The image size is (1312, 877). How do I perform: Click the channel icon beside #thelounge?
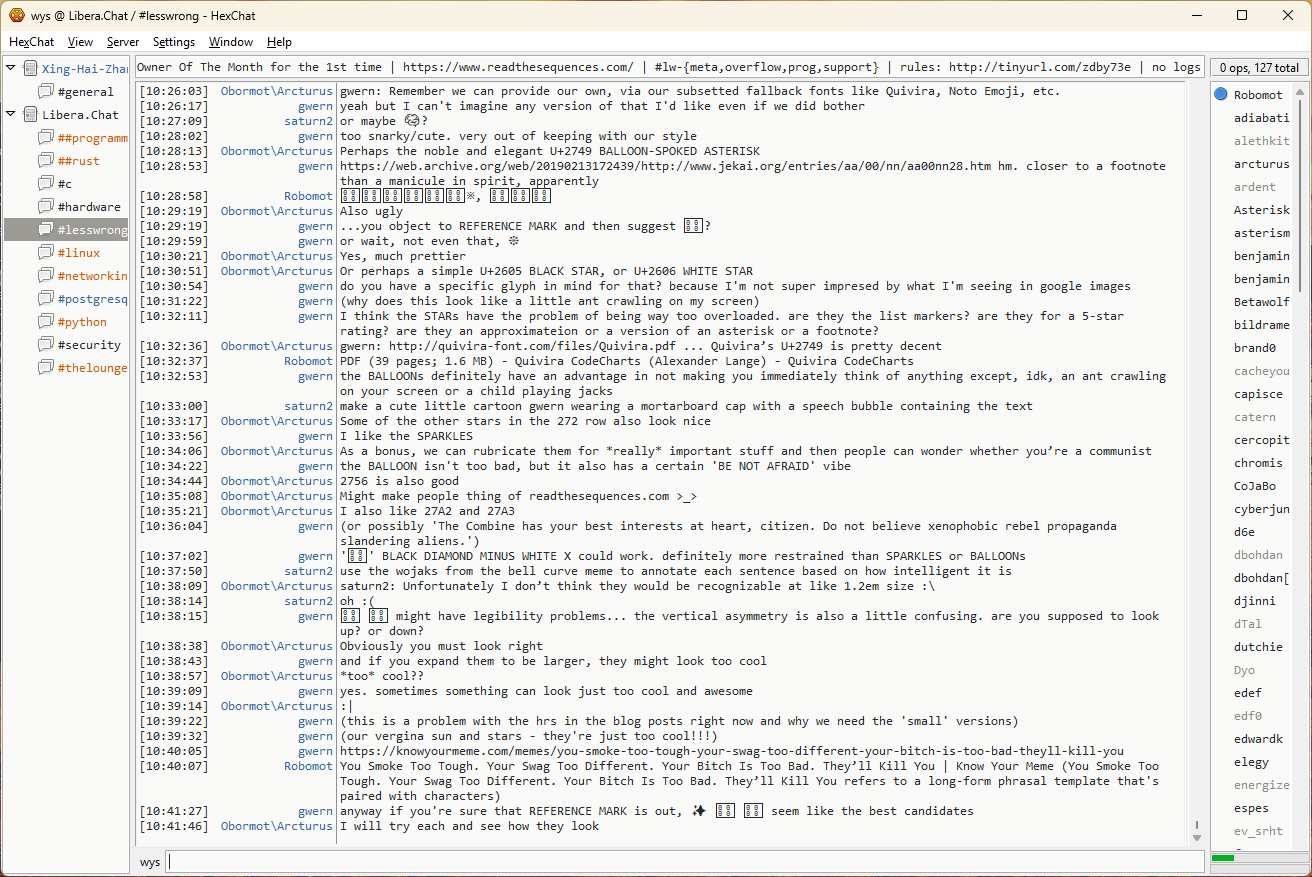point(46,368)
